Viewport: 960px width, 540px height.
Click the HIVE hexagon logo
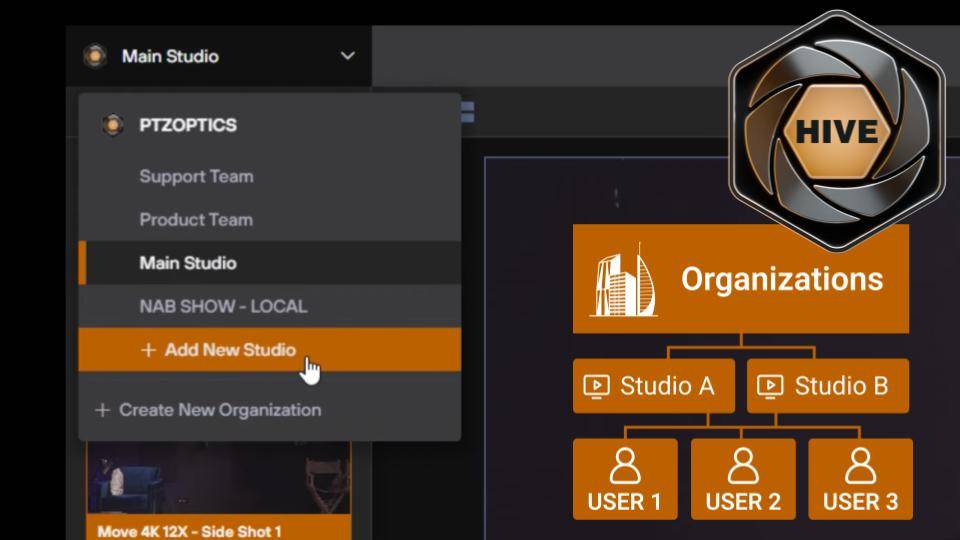click(x=837, y=130)
